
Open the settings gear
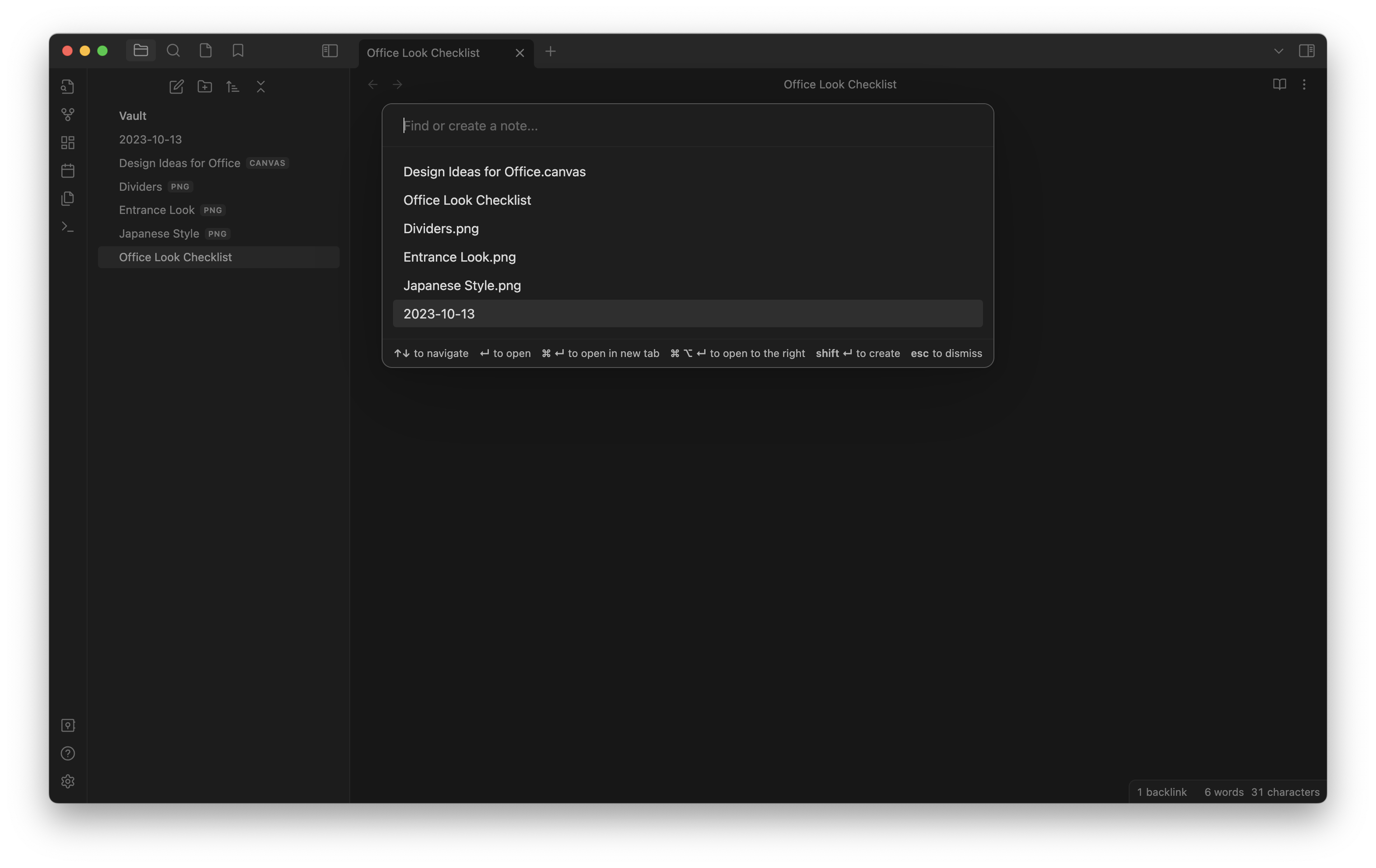click(67, 781)
